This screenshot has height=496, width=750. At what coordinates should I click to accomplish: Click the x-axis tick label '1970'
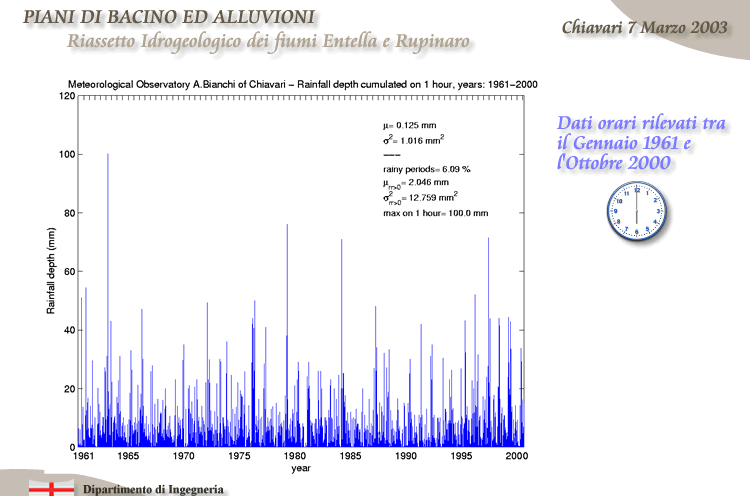coord(184,456)
